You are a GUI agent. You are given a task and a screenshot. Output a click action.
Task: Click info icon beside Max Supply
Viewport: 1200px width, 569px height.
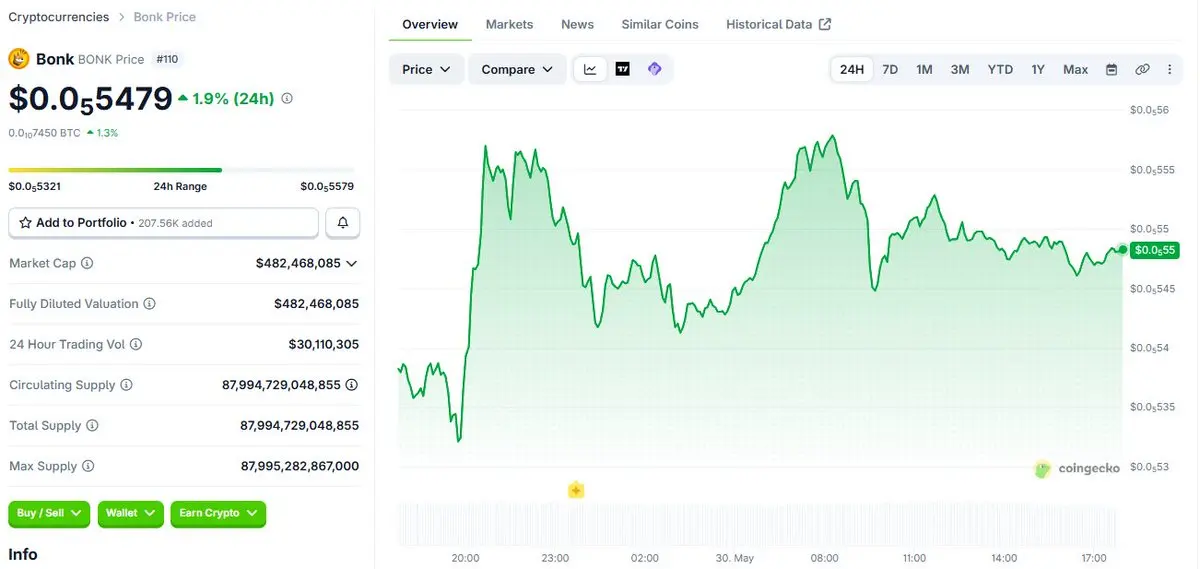point(88,466)
